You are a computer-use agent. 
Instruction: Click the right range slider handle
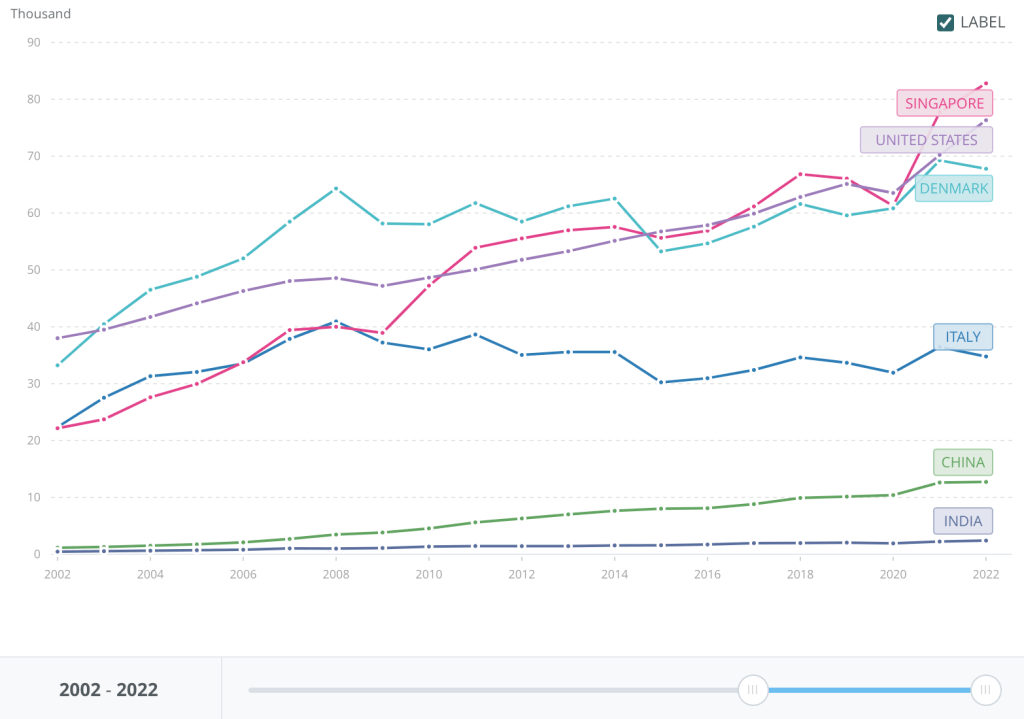click(x=986, y=689)
